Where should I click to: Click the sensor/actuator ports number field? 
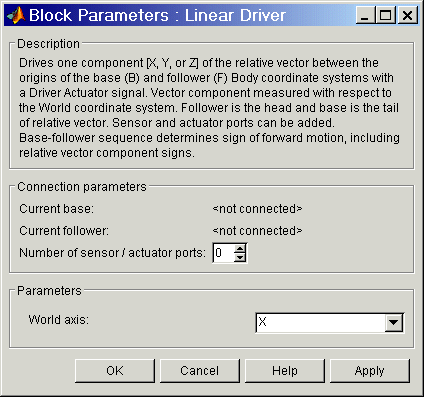[x=223, y=253]
